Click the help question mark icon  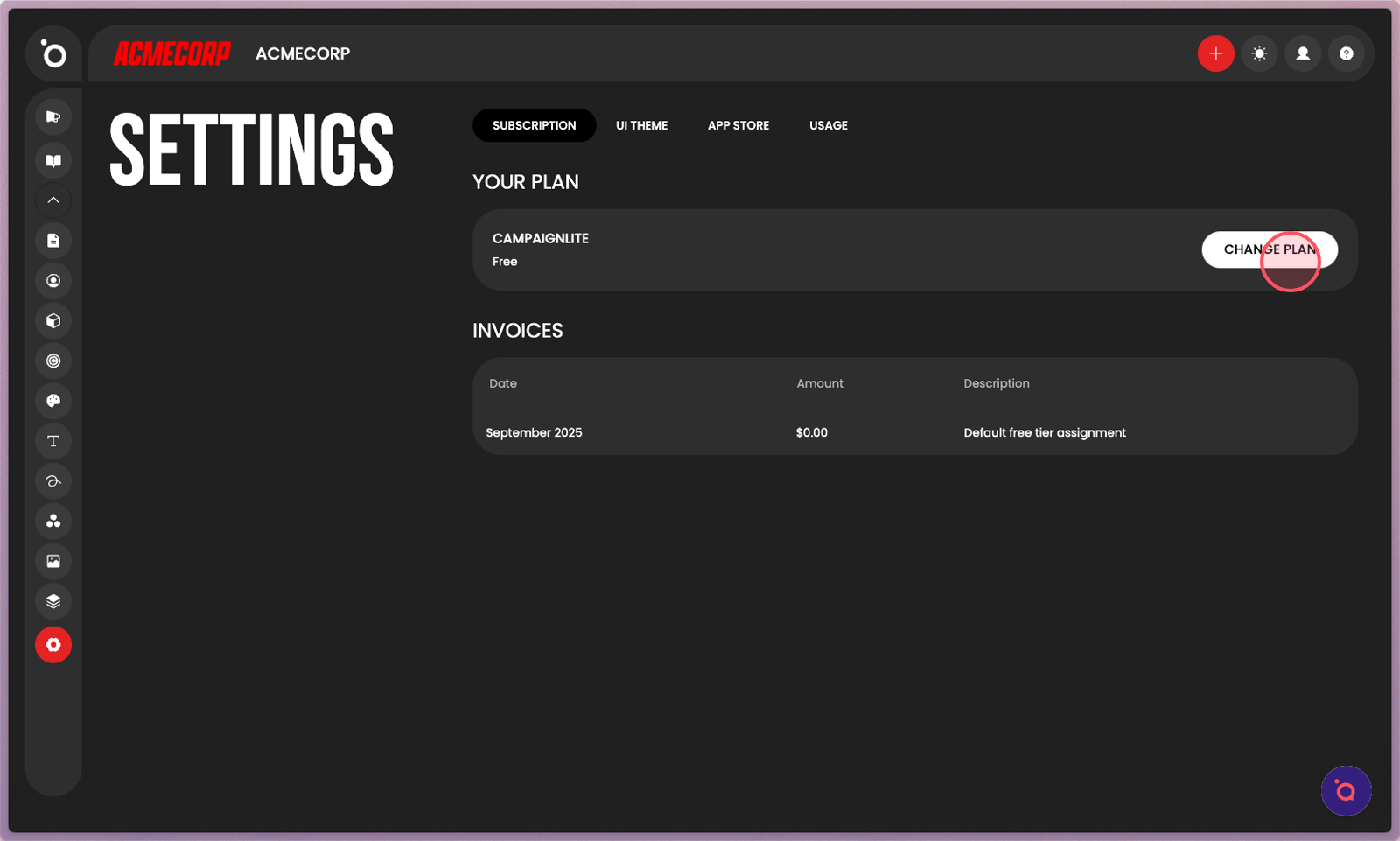pyautogui.click(x=1346, y=53)
